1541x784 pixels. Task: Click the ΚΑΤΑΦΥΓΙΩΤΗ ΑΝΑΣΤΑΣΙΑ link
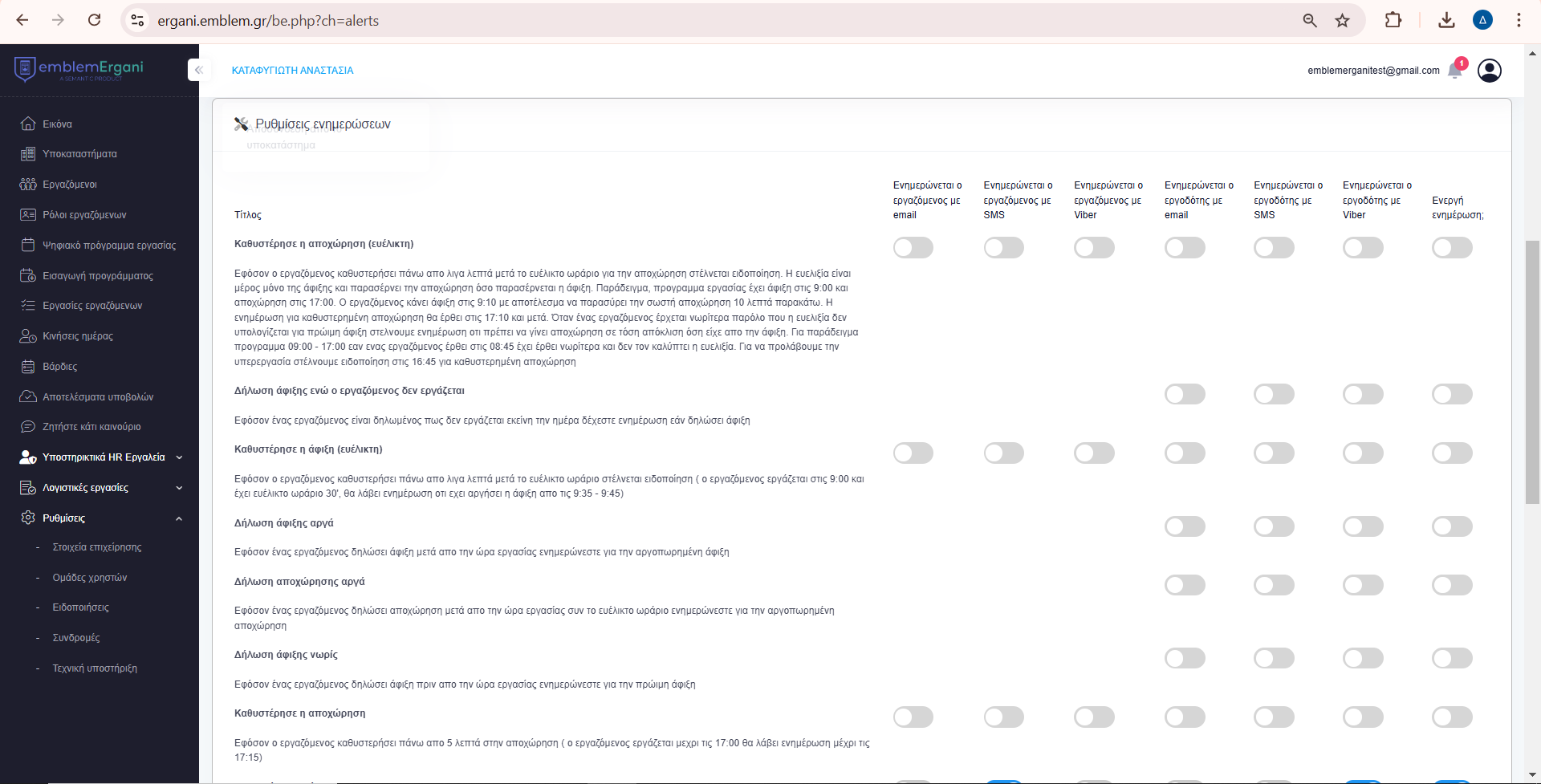tap(292, 71)
